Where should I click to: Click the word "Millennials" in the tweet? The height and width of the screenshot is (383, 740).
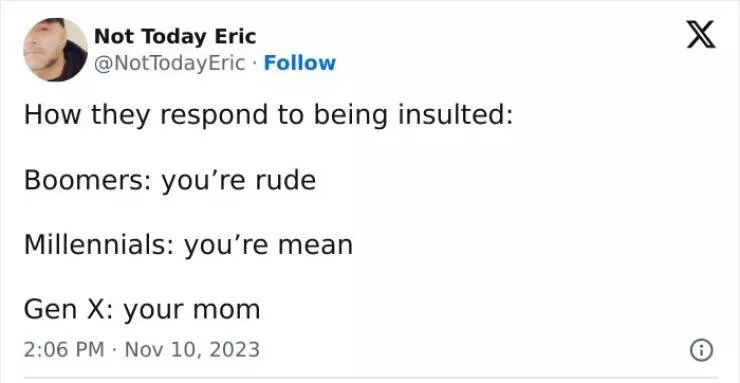[x=95, y=245]
